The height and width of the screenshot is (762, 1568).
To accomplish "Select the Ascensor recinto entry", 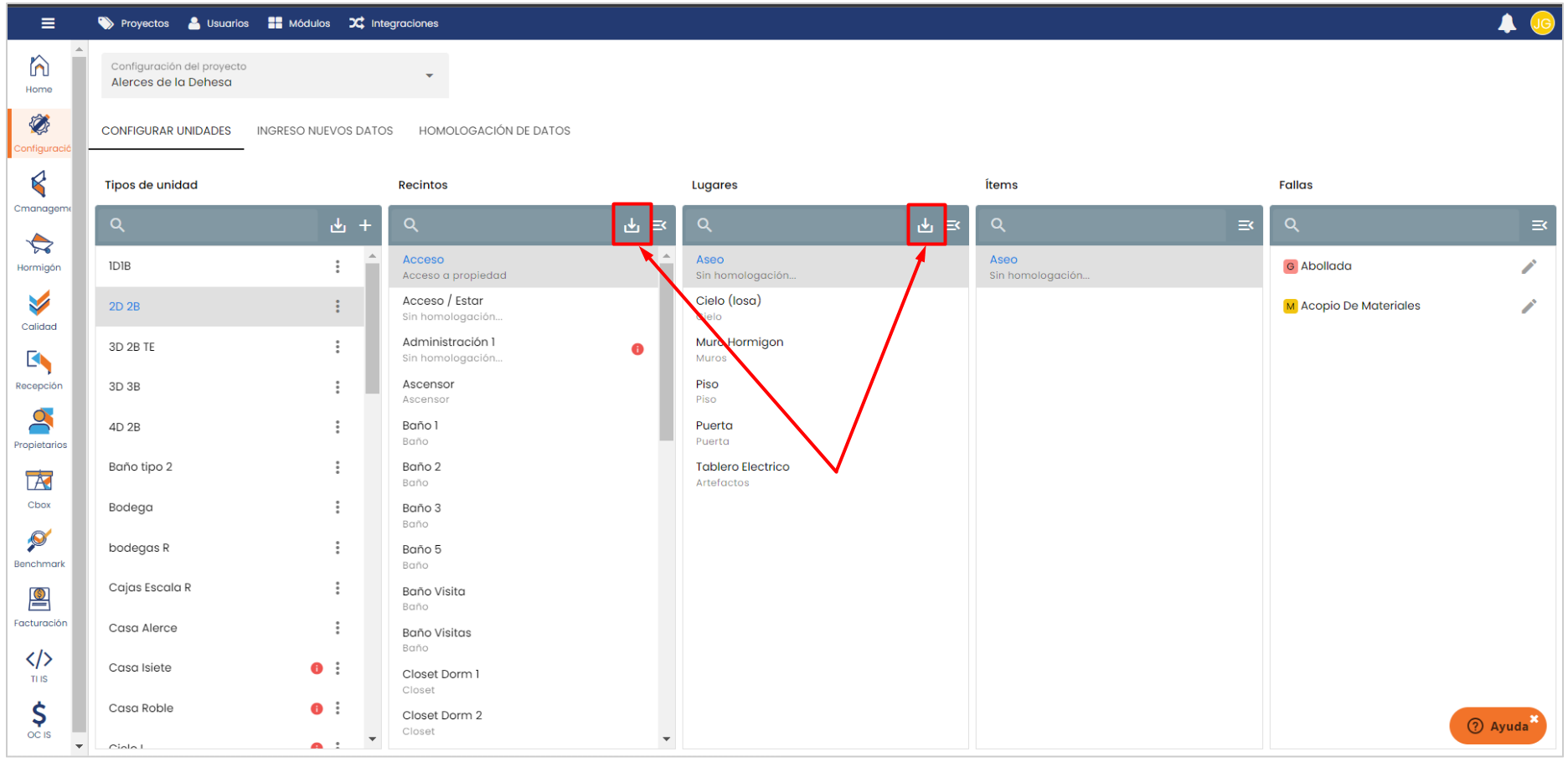I will pos(428,390).
